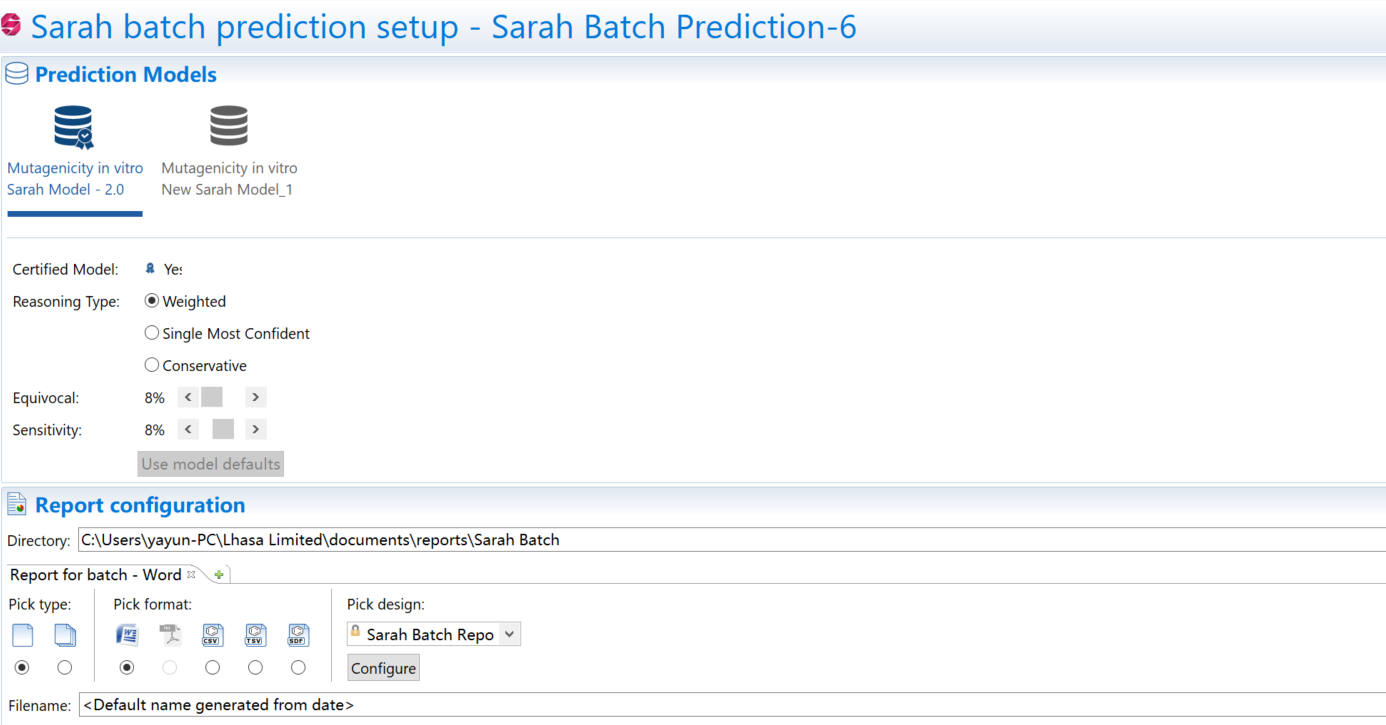This screenshot has width=1386, height=725.
Task: Click the Equivocal 8% value
Action: pyautogui.click(x=154, y=398)
